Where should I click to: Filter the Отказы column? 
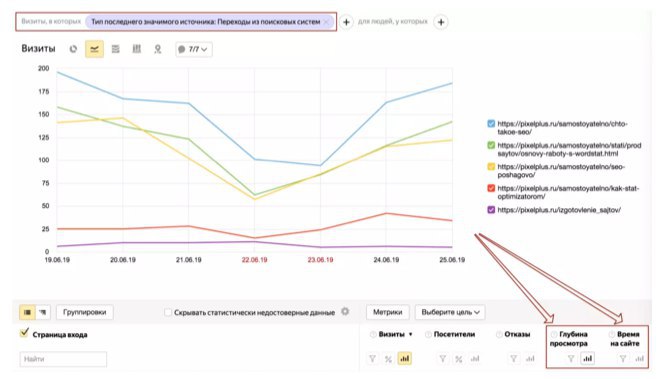[x=513, y=359]
